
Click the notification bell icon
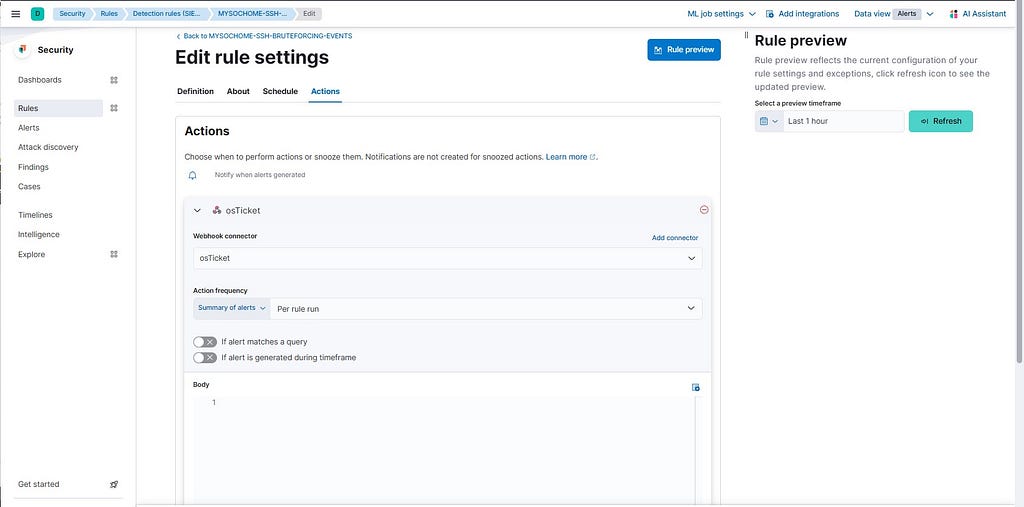coord(193,175)
